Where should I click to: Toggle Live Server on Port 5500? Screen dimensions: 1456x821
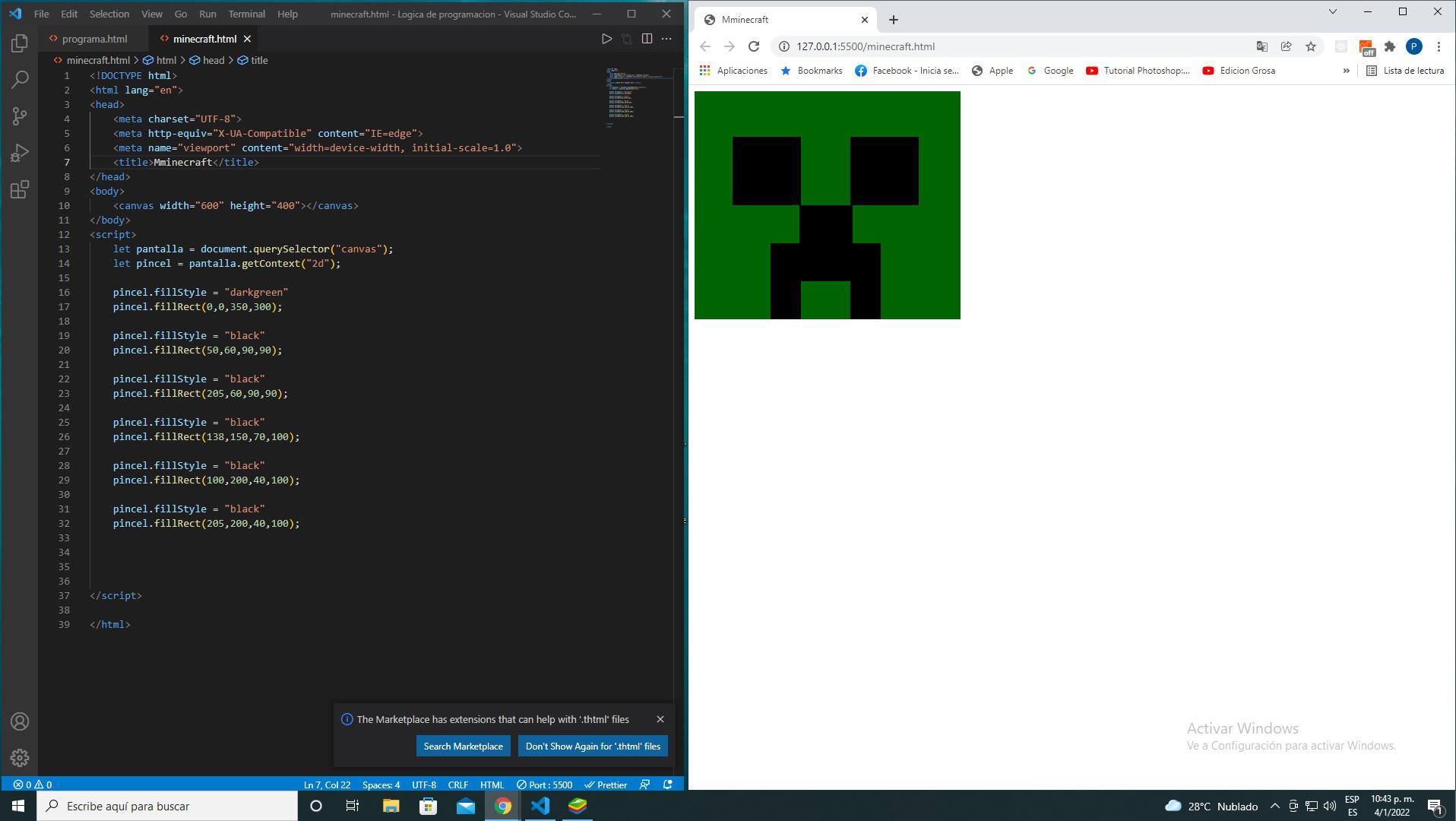tap(544, 785)
